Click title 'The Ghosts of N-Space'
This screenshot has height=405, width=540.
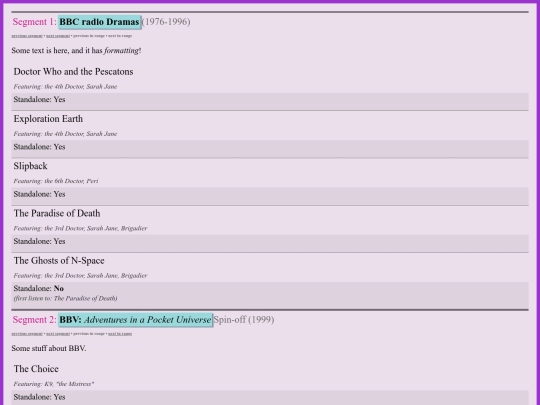[x=59, y=261]
